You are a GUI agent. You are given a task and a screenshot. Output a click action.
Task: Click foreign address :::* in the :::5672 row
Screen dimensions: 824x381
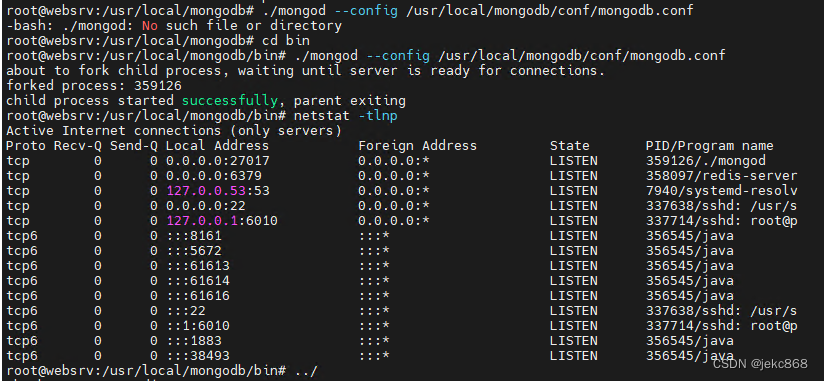tap(374, 251)
